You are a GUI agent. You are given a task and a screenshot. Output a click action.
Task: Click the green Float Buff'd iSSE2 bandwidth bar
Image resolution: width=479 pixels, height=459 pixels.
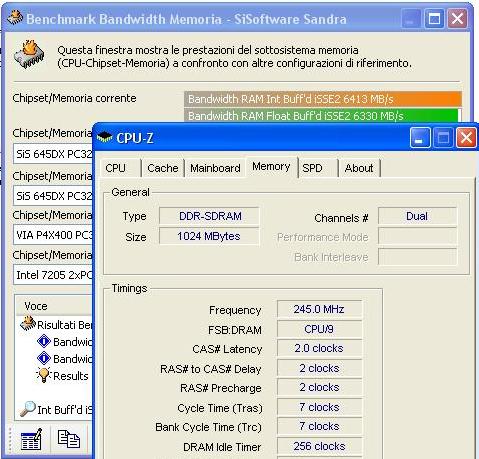point(321,116)
